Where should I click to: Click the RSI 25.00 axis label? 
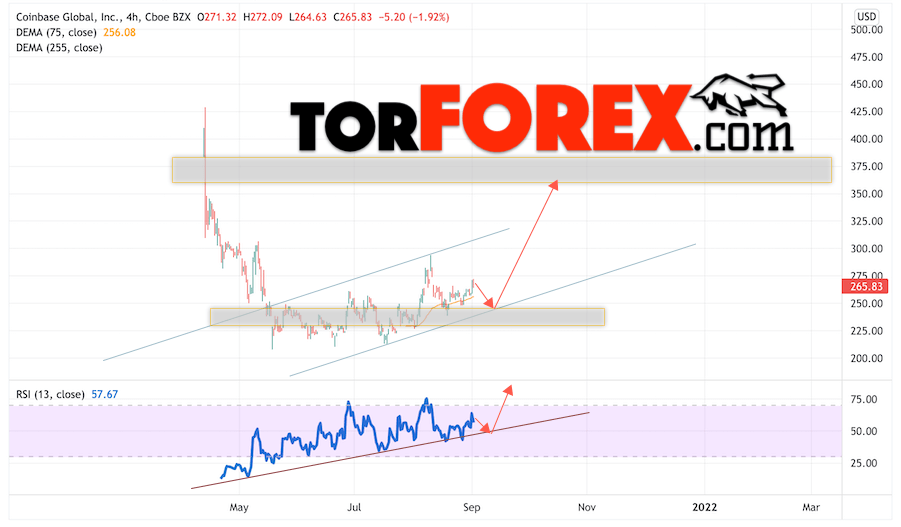pyautogui.click(x=864, y=463)
